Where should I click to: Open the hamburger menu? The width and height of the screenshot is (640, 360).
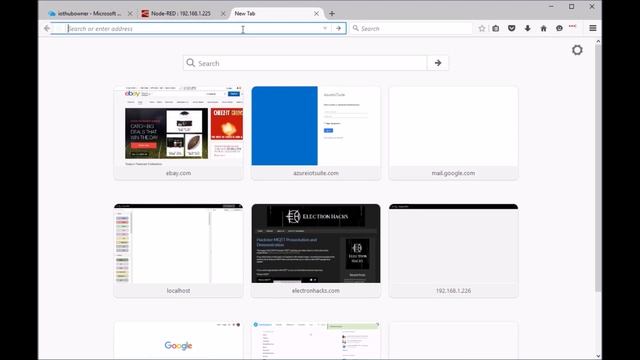tap(593, 28)
